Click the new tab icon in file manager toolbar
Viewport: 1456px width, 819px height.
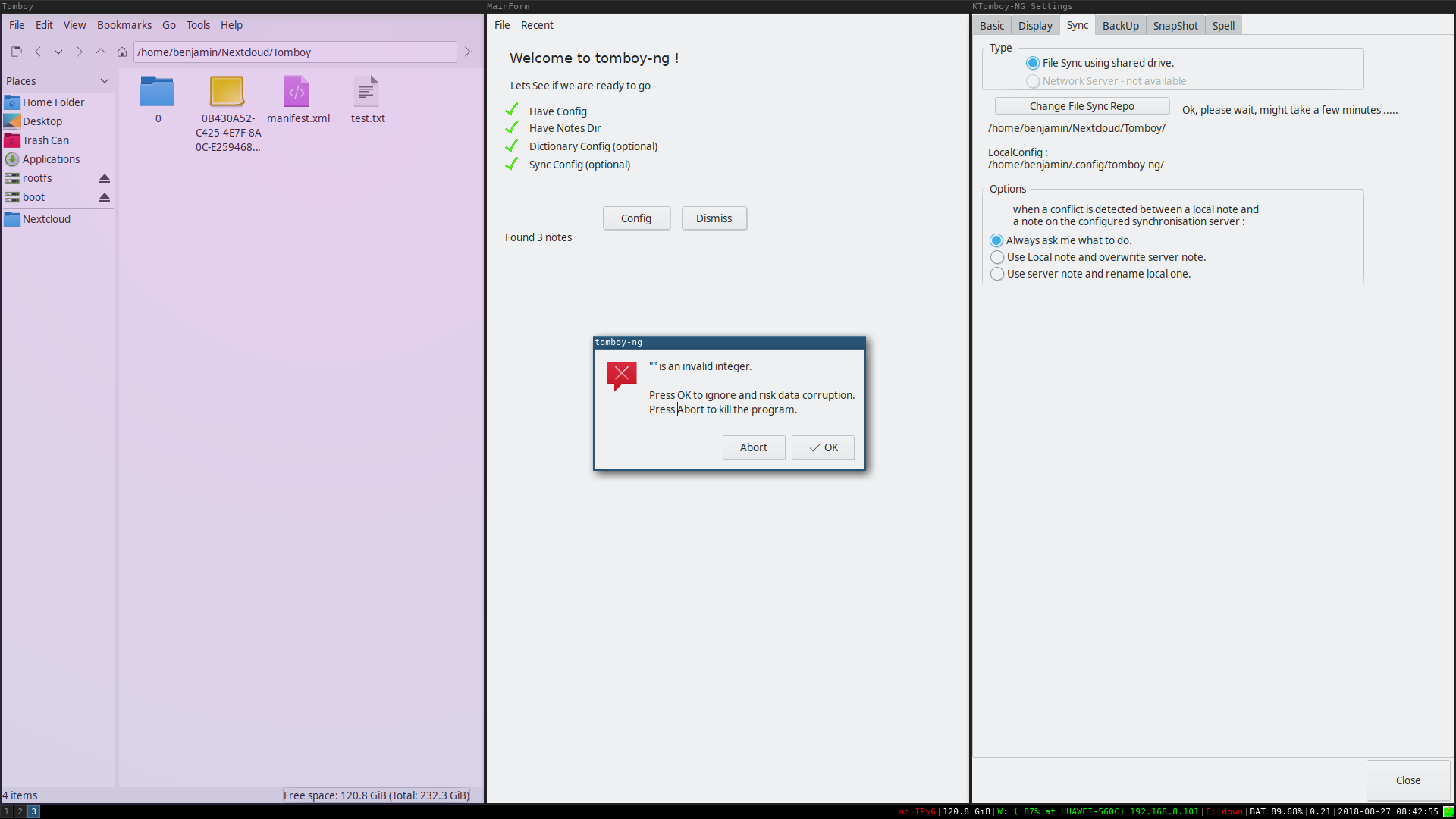[x=17, y=52]
